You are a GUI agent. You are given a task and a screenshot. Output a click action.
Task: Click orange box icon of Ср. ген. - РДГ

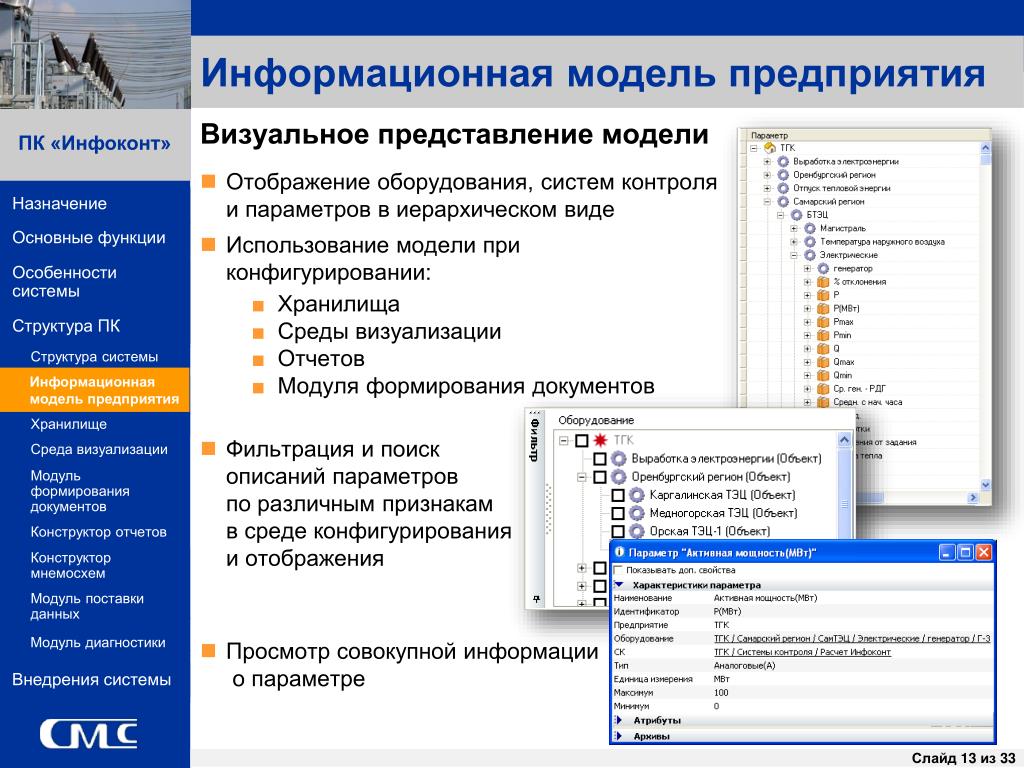(824, 389)
